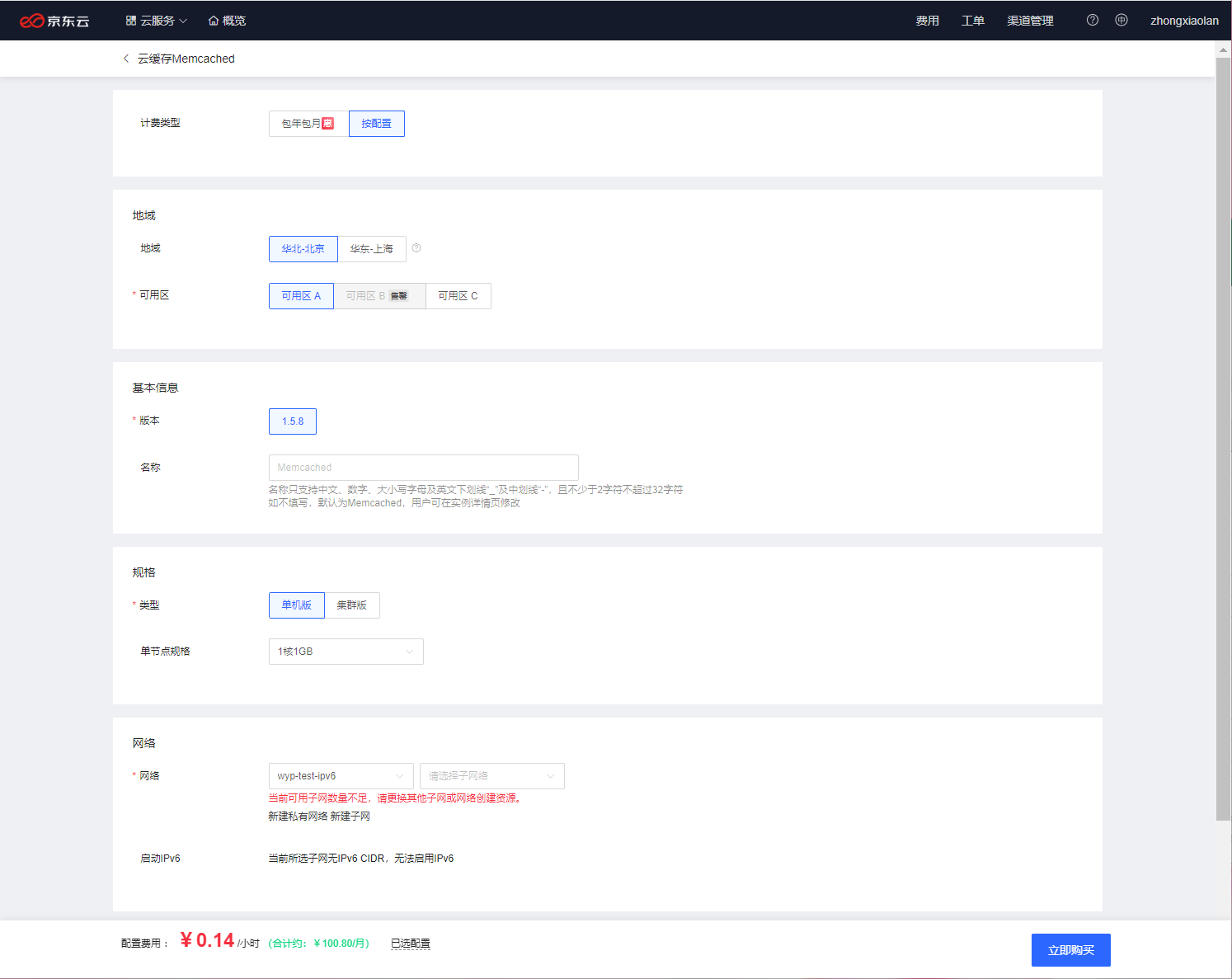Select 包年包月 billing type
Screen dimensions: 1232x979
308,124
